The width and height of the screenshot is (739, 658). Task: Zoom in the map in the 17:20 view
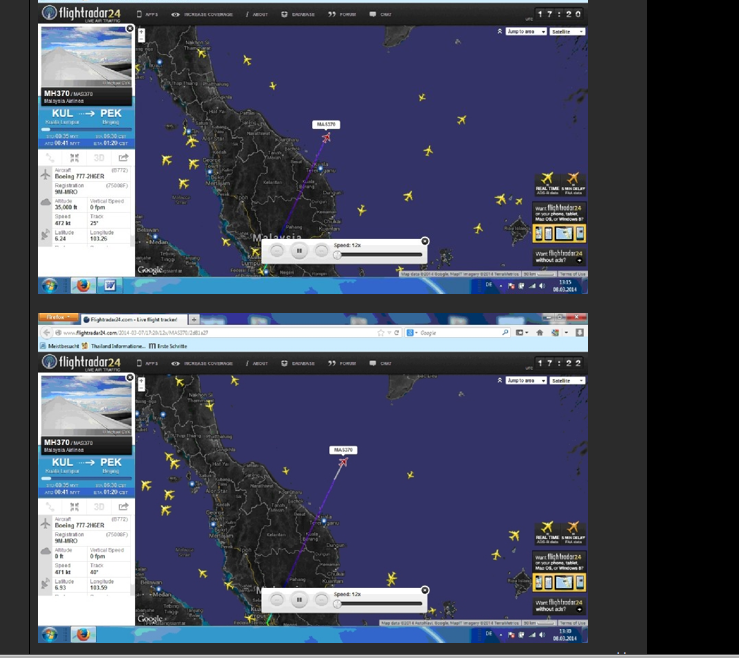[x=141, y=32]
